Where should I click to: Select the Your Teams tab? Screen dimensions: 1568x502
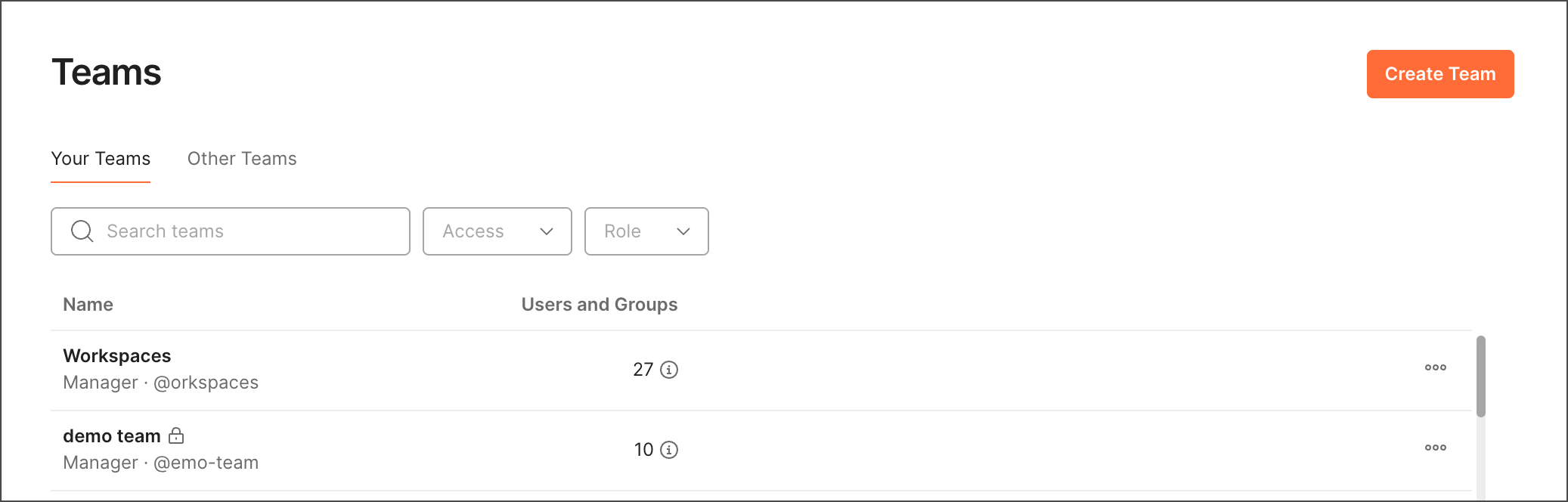pos(101,159)
